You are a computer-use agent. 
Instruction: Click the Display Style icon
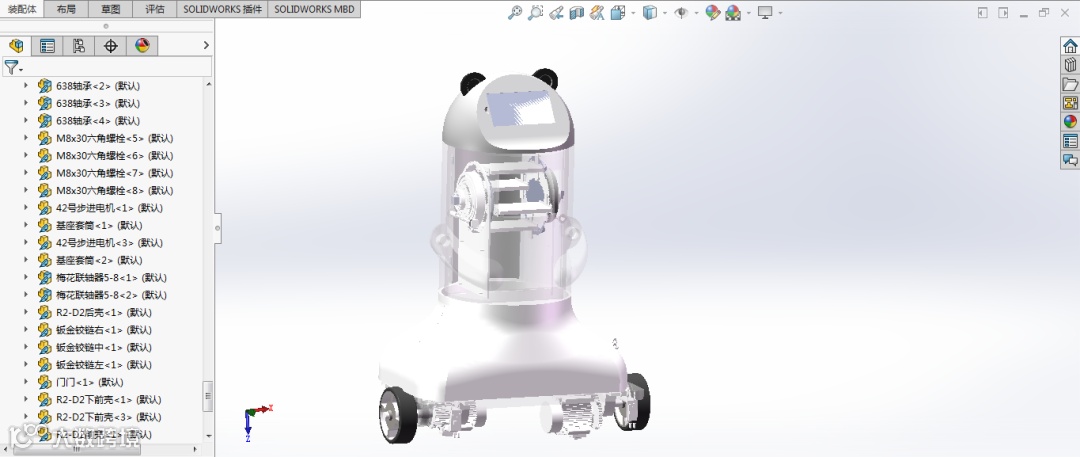(650, 12)
